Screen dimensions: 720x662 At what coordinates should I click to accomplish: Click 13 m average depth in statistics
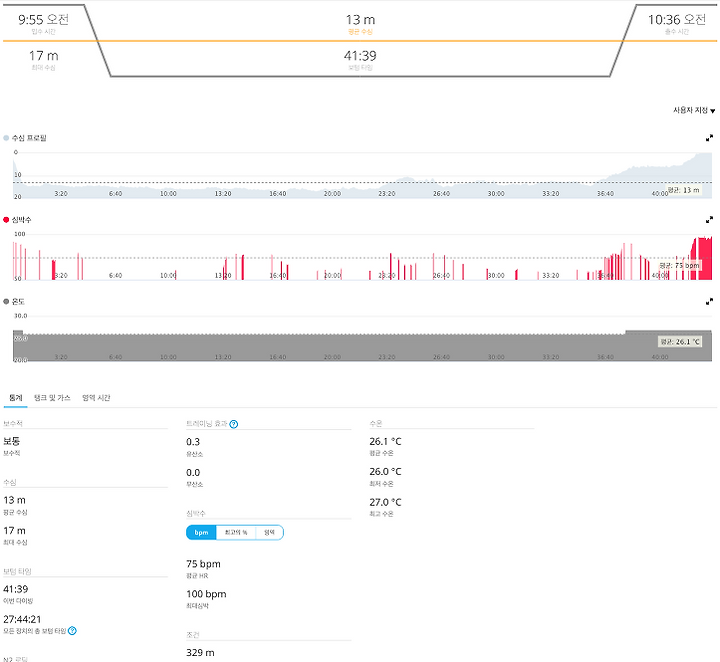[15, 500]
